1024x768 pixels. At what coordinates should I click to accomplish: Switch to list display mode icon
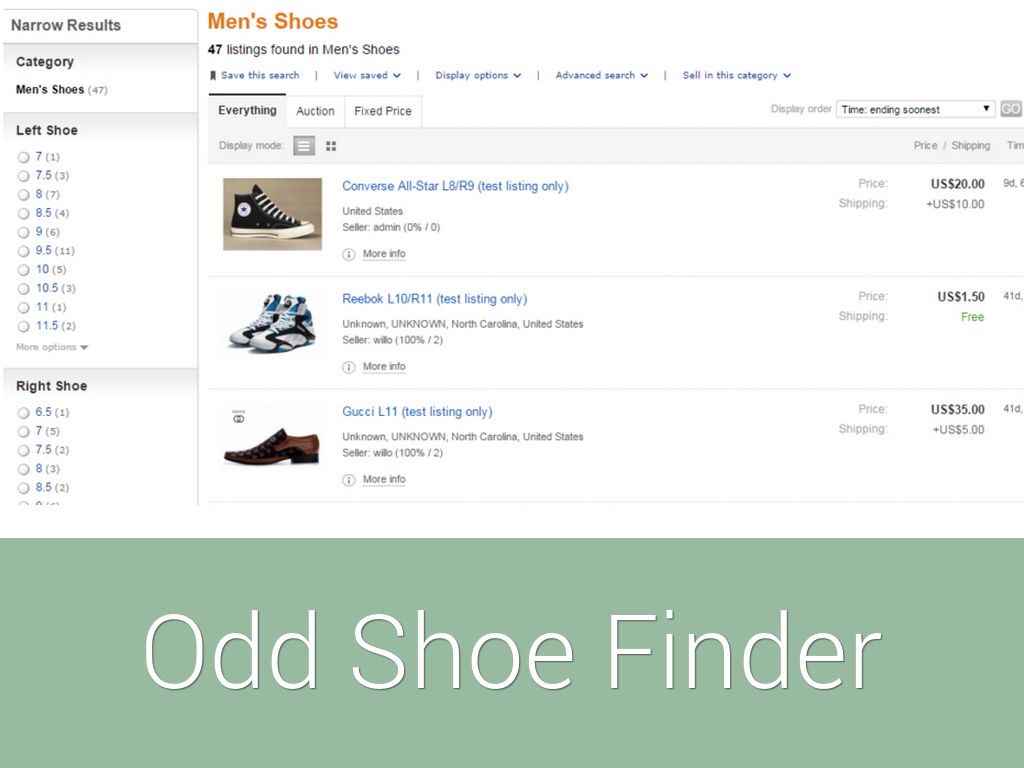(x=304, y=146)
